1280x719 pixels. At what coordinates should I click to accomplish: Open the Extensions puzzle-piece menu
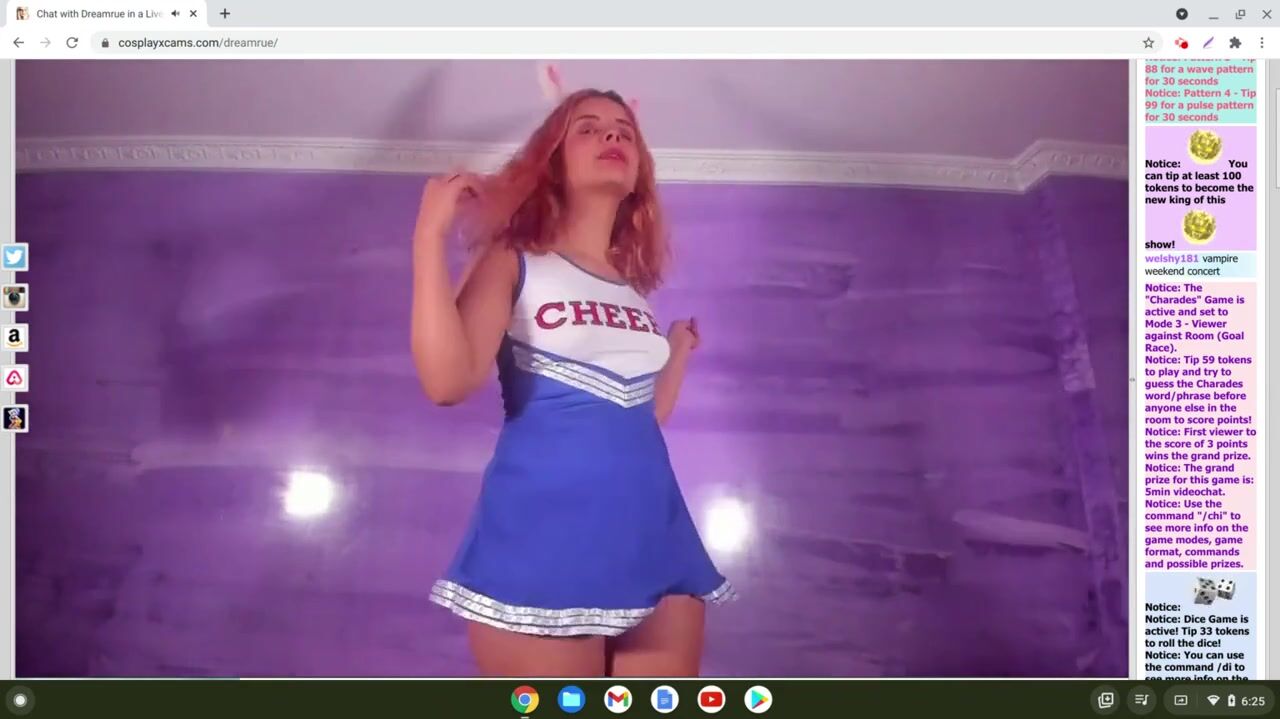[1235, 43]
